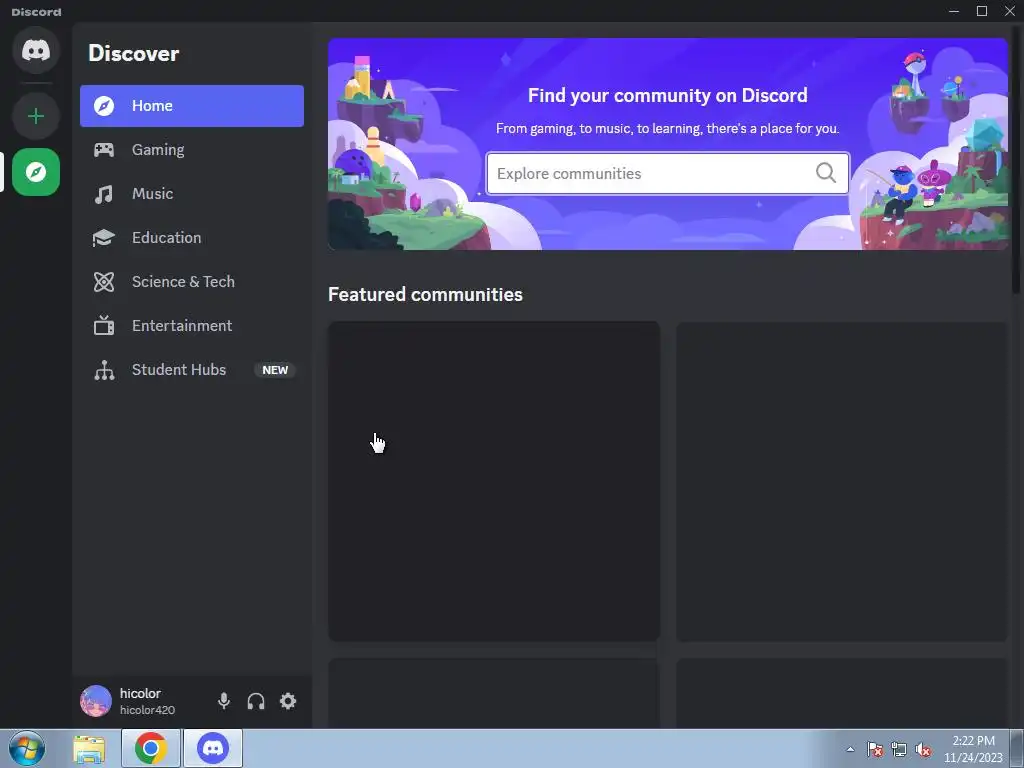The image size is (1024, 768).
Task: Click the compass icon beside Home
Action: 104,106
